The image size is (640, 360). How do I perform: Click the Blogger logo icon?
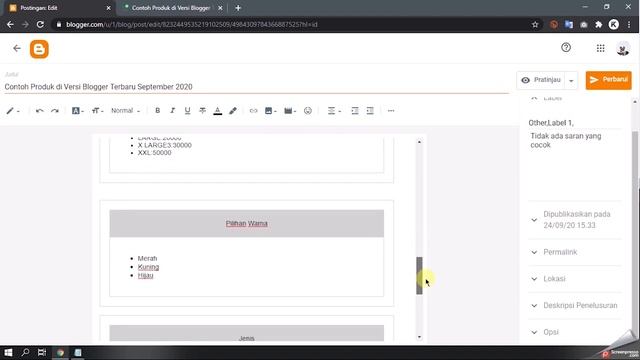[39, 49]
